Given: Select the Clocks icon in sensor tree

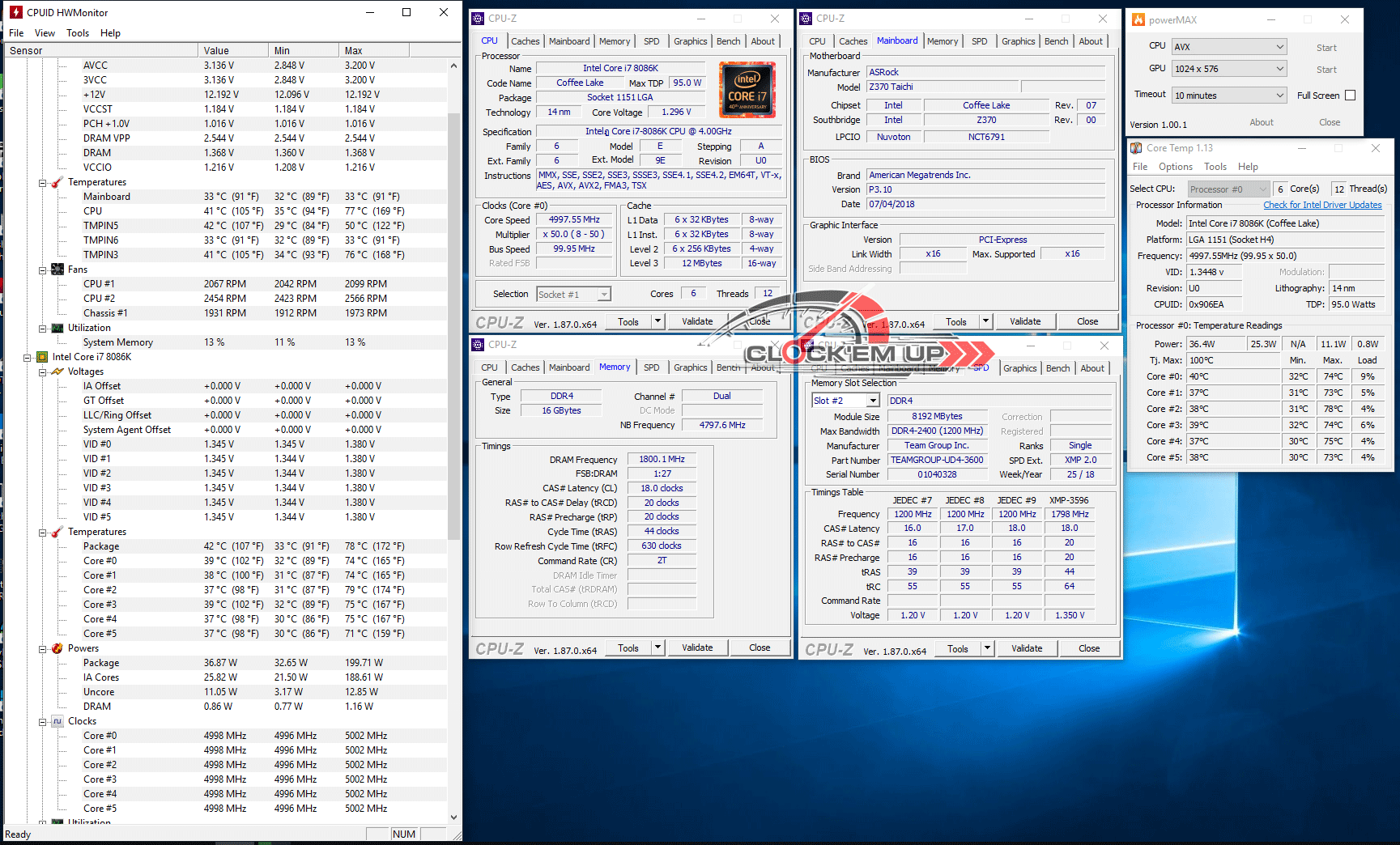Looking at the screenshot, I should click(x=57, y=721).
